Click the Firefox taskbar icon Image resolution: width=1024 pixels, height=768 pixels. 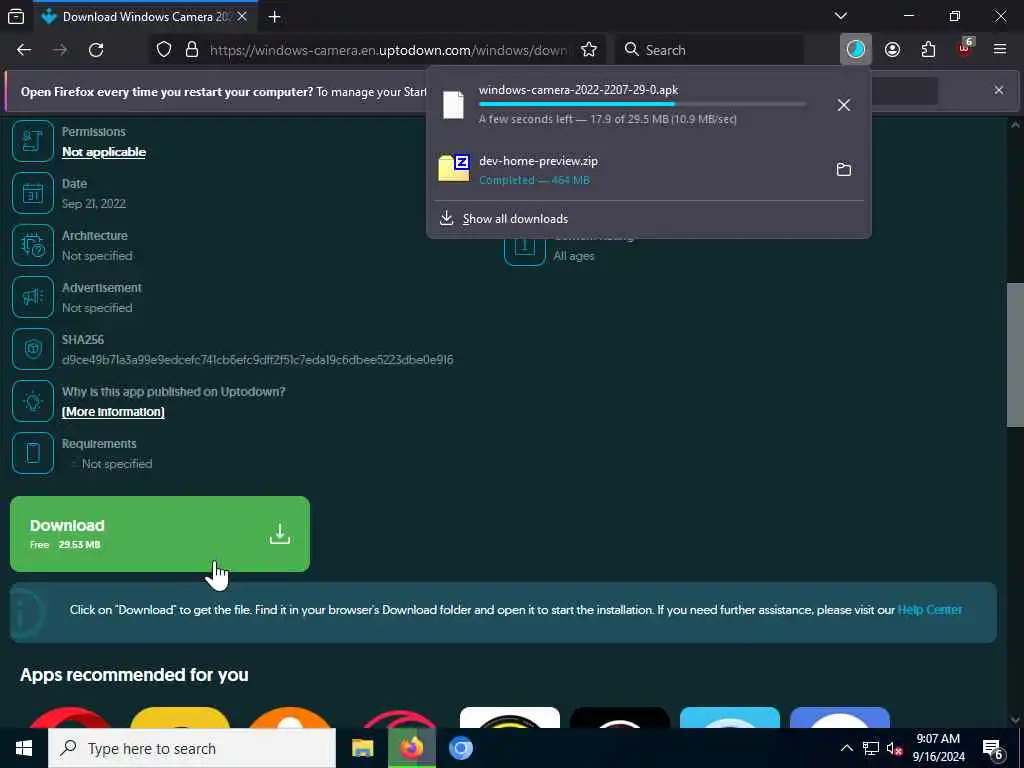point(411,748)
